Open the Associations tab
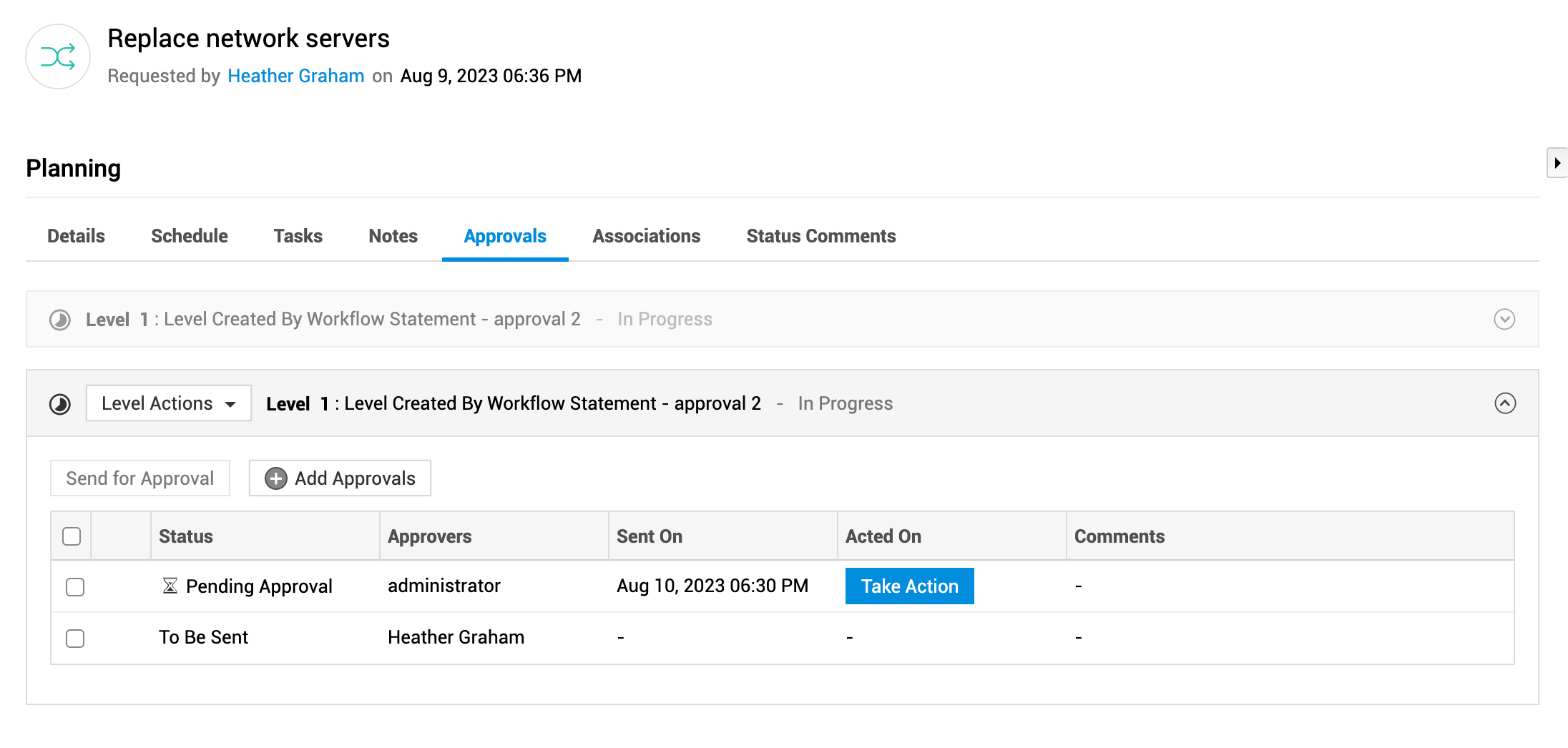 (646, 236)
